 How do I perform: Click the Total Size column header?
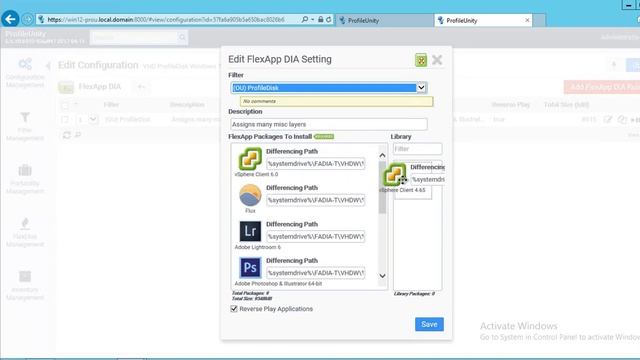coord(566,105)
